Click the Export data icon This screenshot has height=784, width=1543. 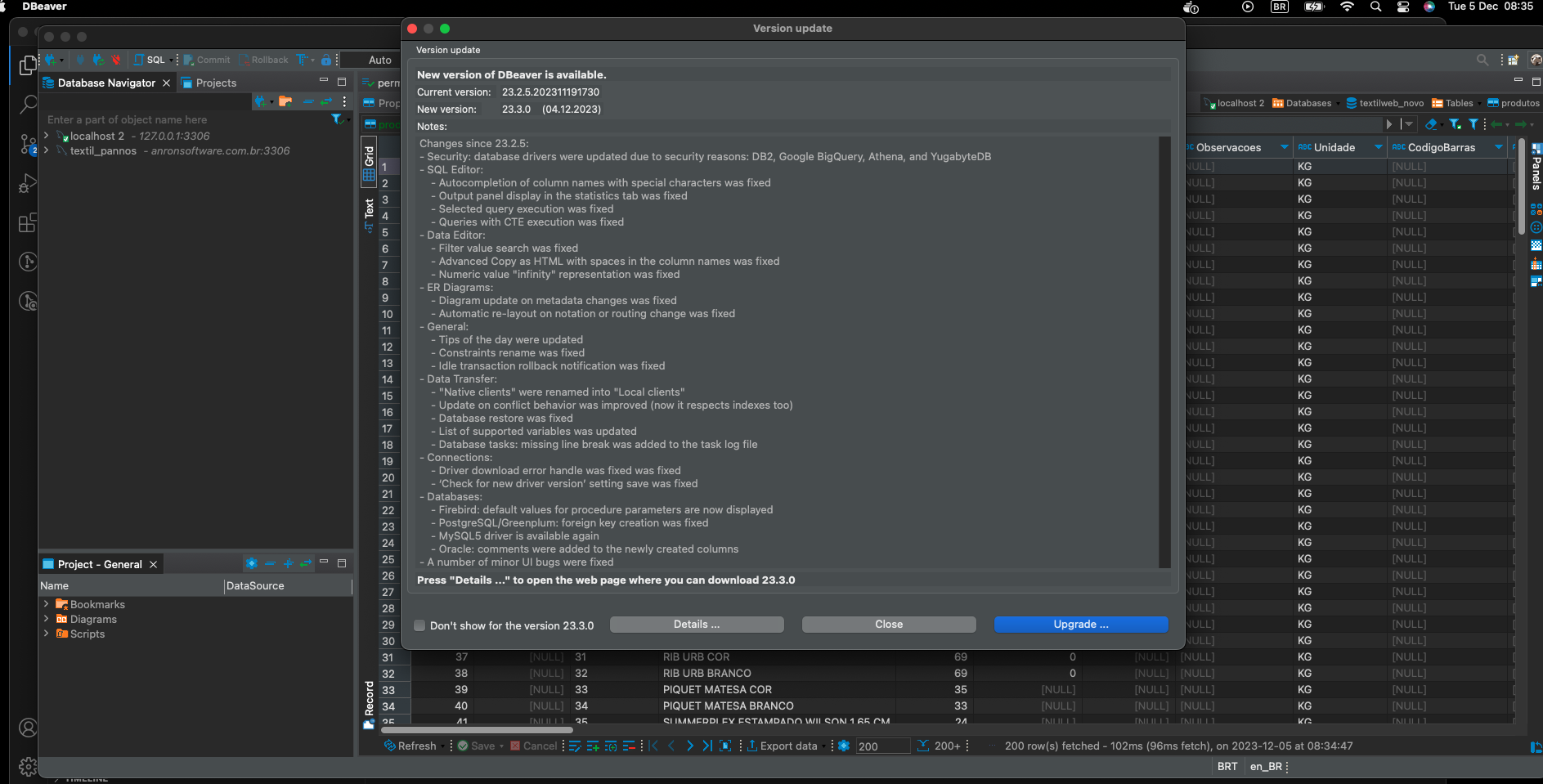tap(751, 746)
